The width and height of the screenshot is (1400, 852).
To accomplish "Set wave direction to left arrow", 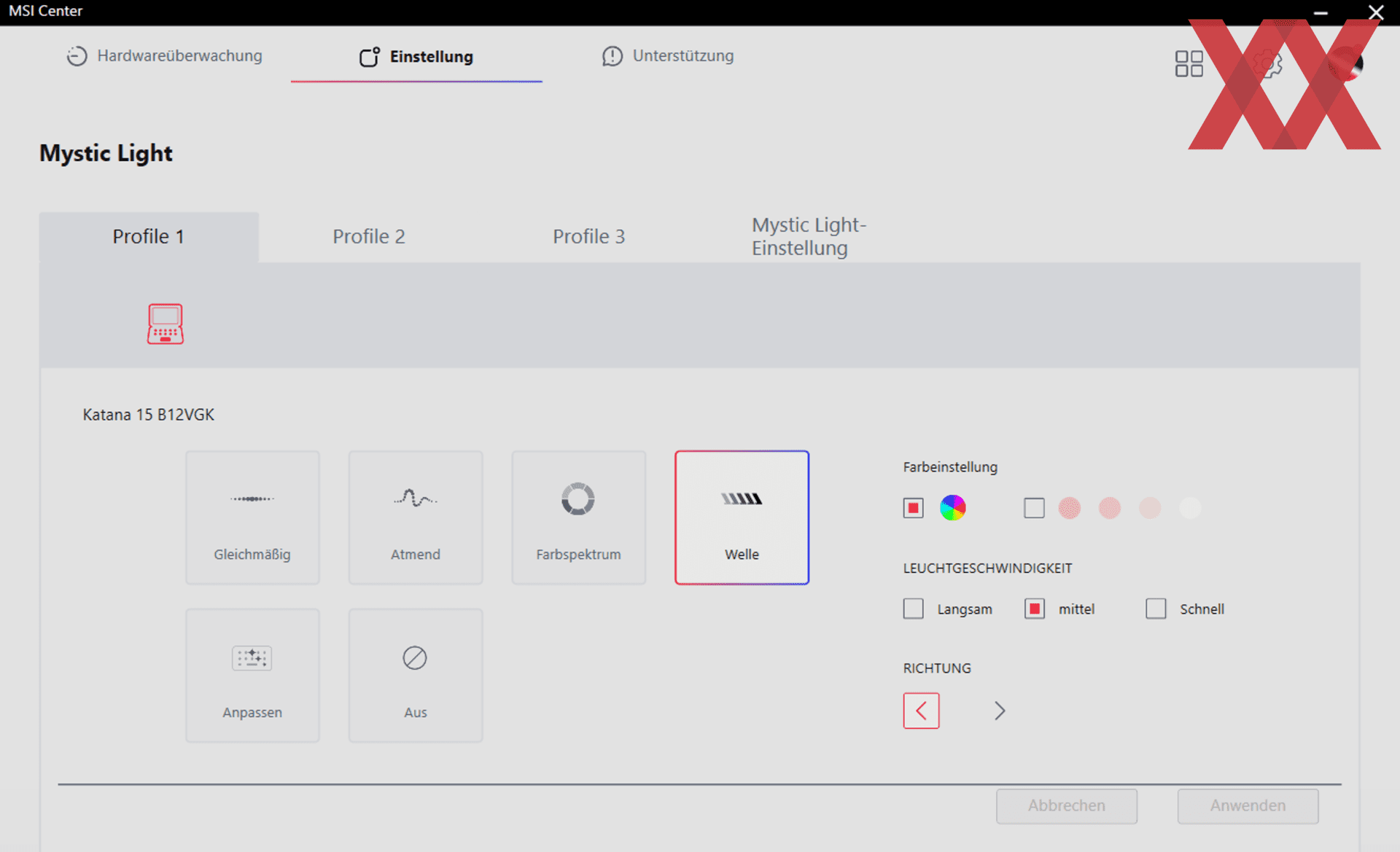I will (x=921, y=711).
